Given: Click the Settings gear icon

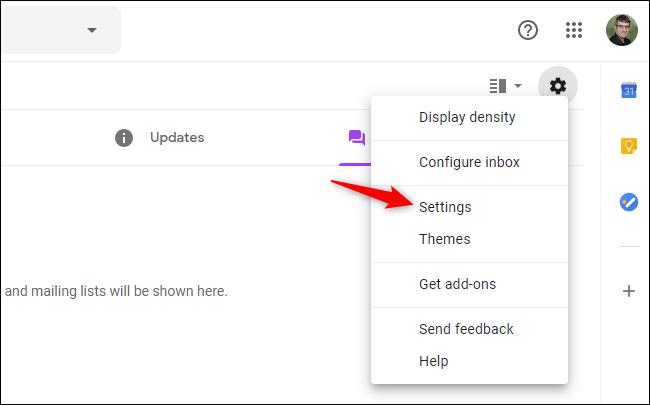Looking at the screenshot, I should (558, 86).
